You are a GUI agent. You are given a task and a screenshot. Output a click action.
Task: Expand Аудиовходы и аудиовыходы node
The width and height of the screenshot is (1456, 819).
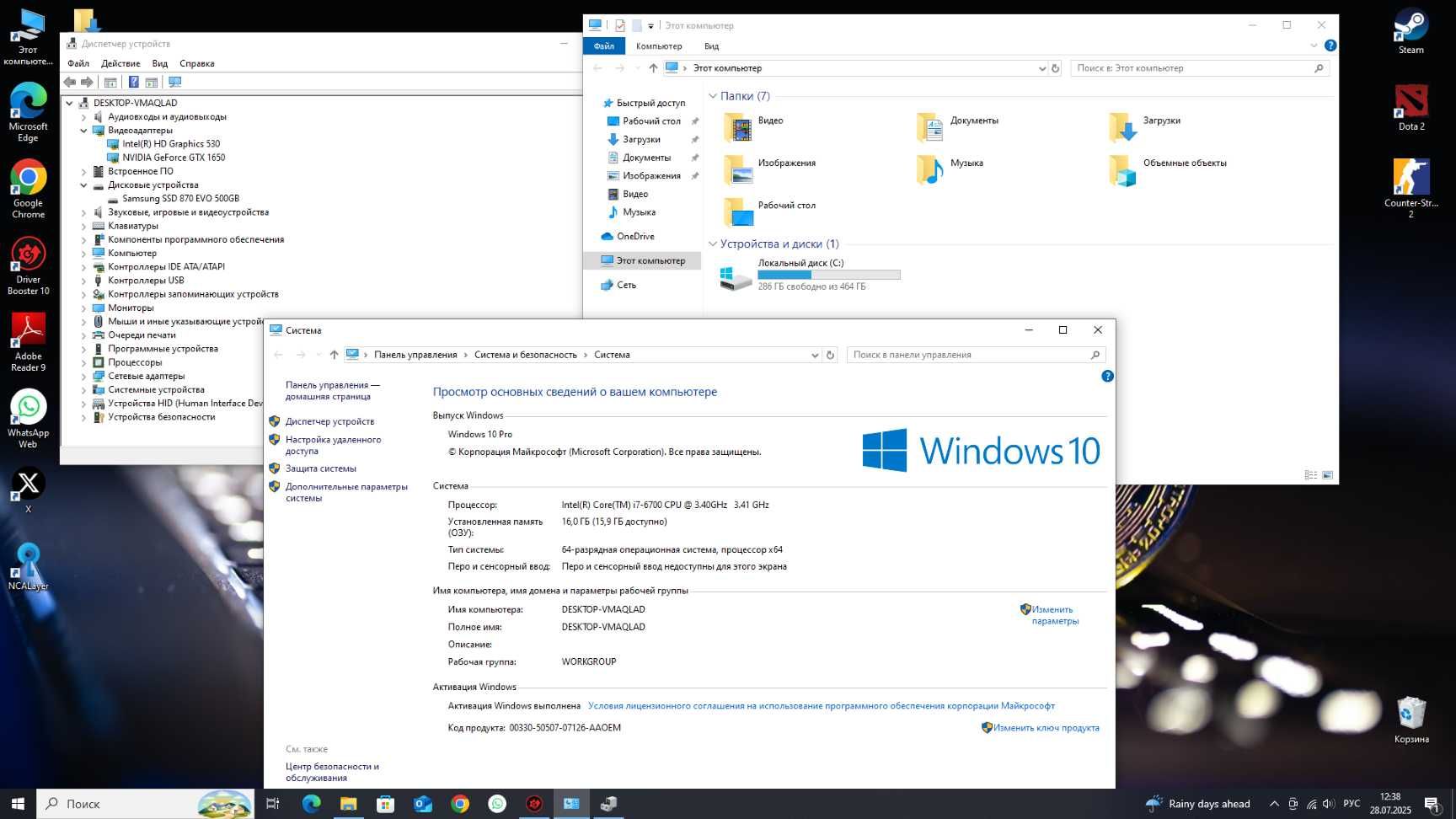pyautogui.click(x=83, y=117)
